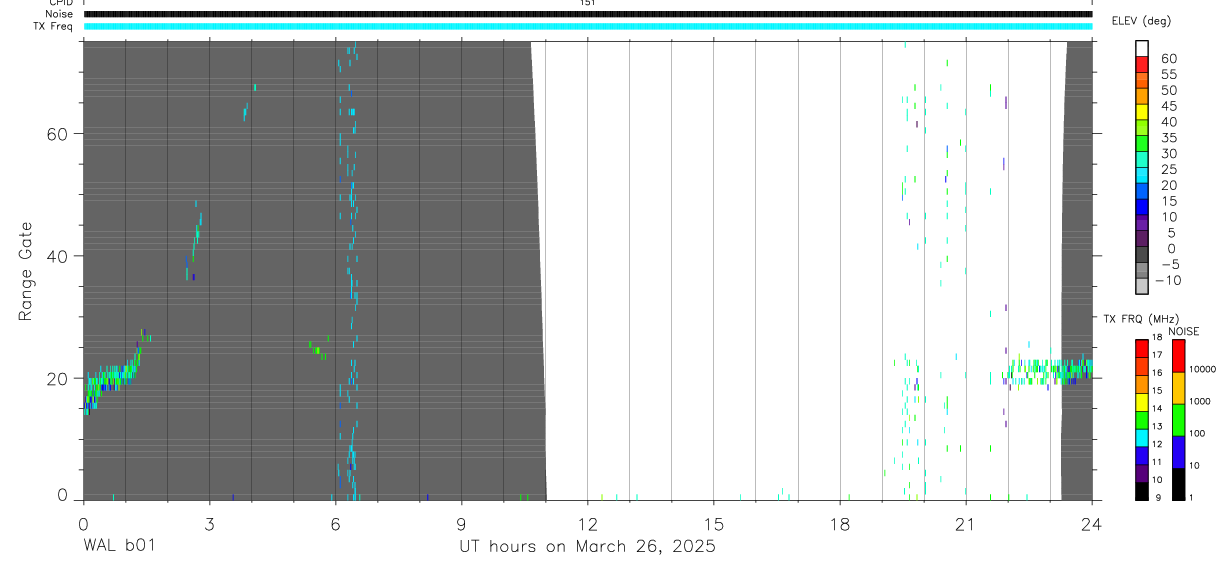Click the orange segment of the NOISE bar
This screenshot has width=1228, height=567.
point(1178,388)
